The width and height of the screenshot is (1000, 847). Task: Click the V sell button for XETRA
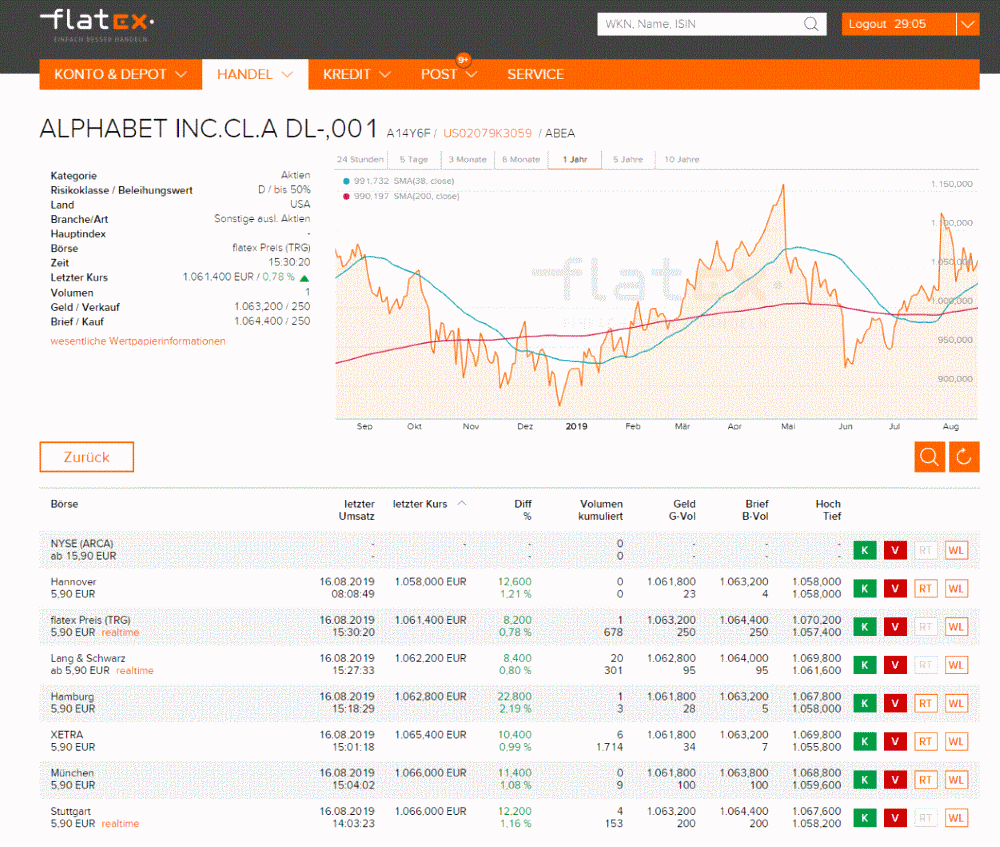pyautogui.click(x=895, y=742)
